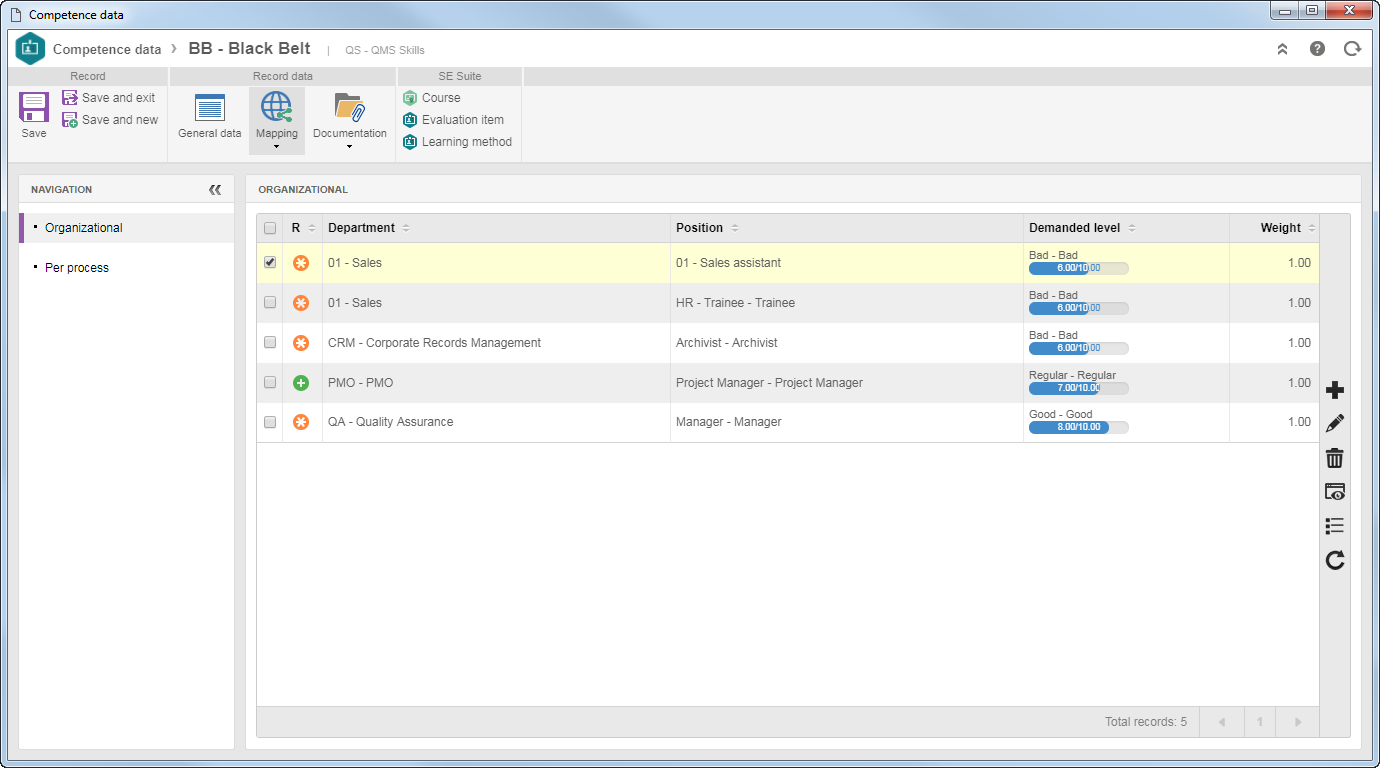The height and width of the screenshot is (768, 1380).
Task: Refresh the grid using circular arrow icon
Action: pyautogui.click(x=1334, y=560)
